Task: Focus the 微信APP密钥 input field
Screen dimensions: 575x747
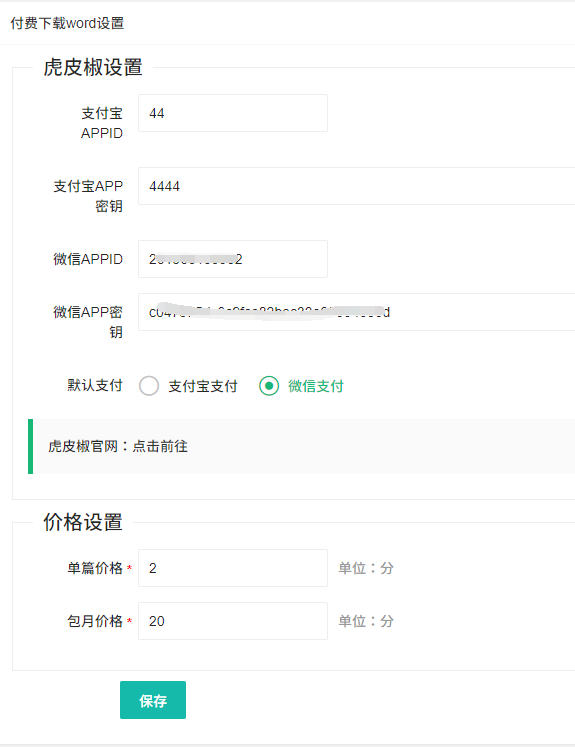Action: pos(357,312)
